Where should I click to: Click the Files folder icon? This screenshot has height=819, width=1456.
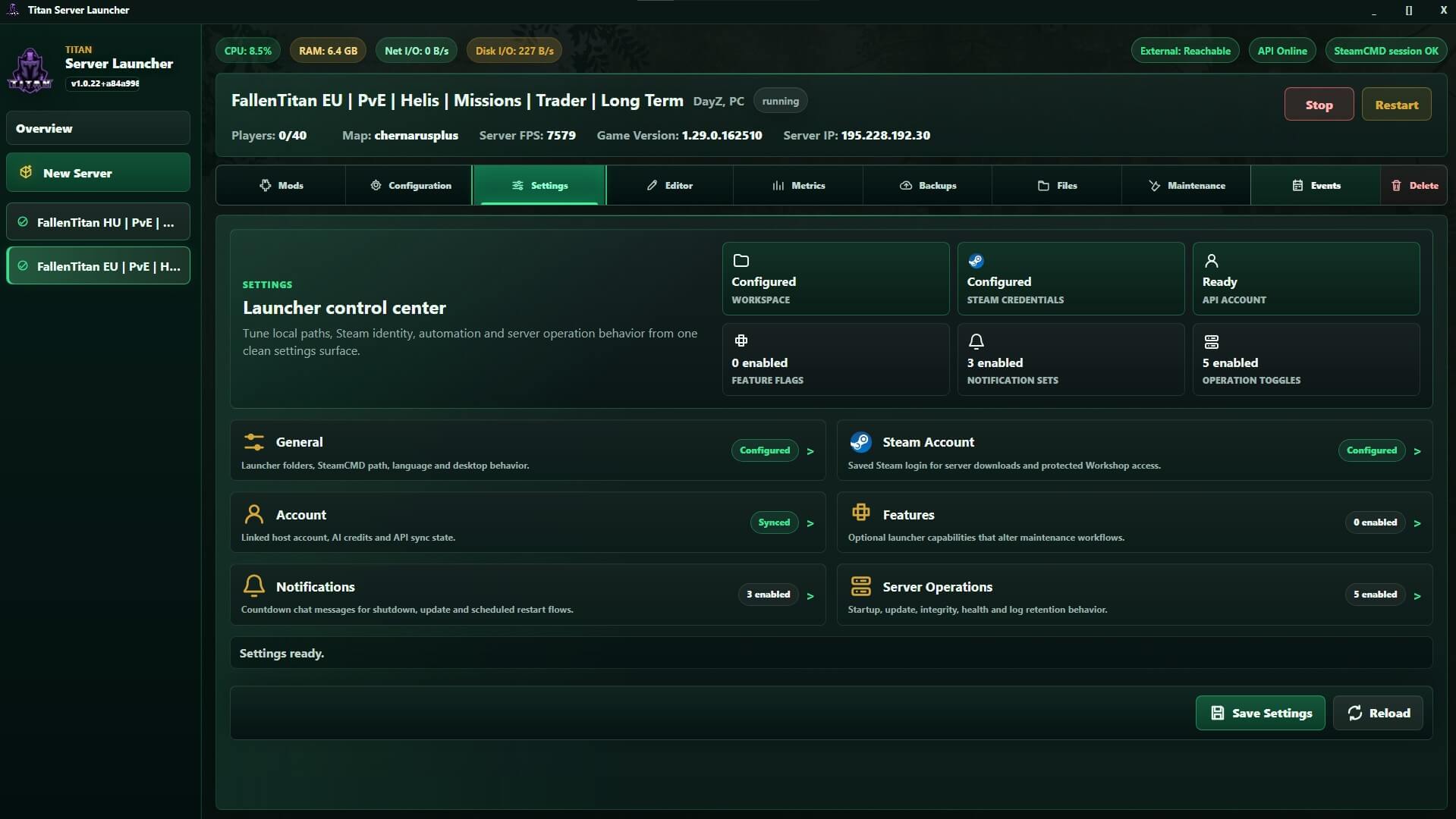pos(1043,185)
